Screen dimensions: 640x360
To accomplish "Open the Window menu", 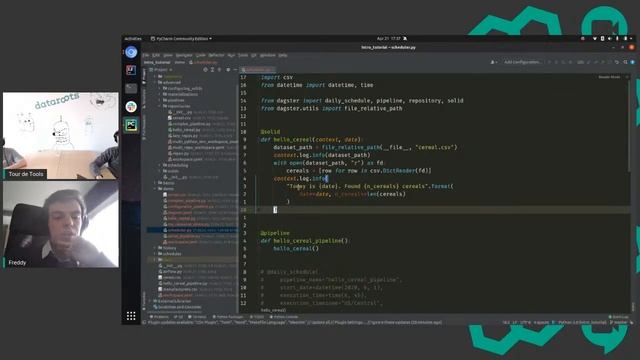I will 267,55.
